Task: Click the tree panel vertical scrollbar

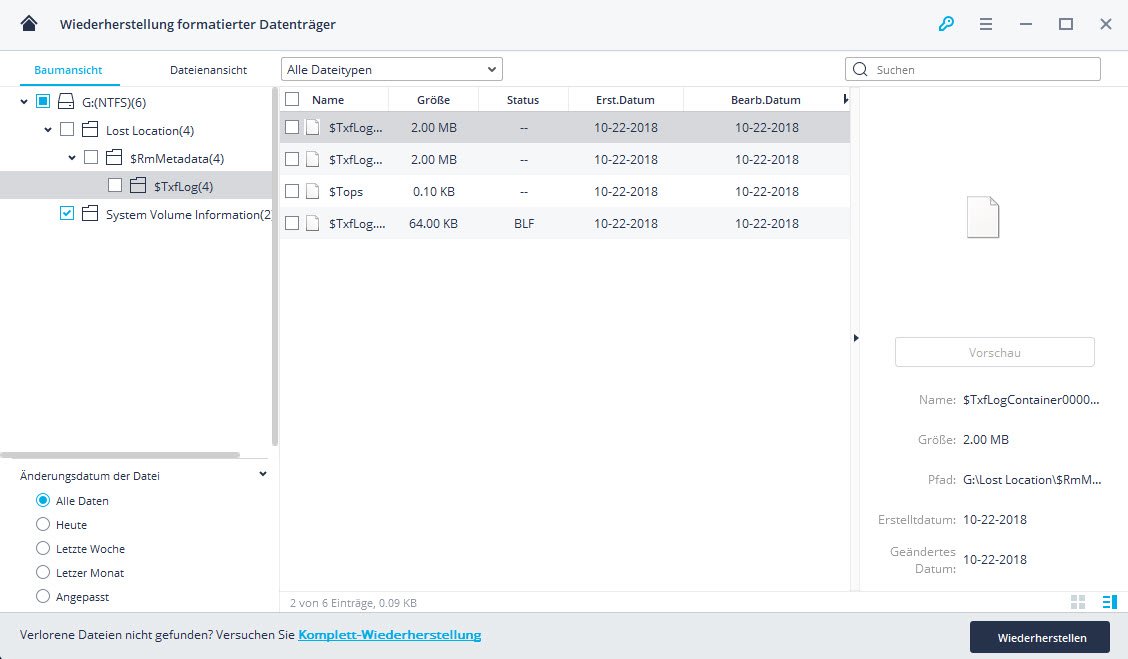Action: [275, 266]
